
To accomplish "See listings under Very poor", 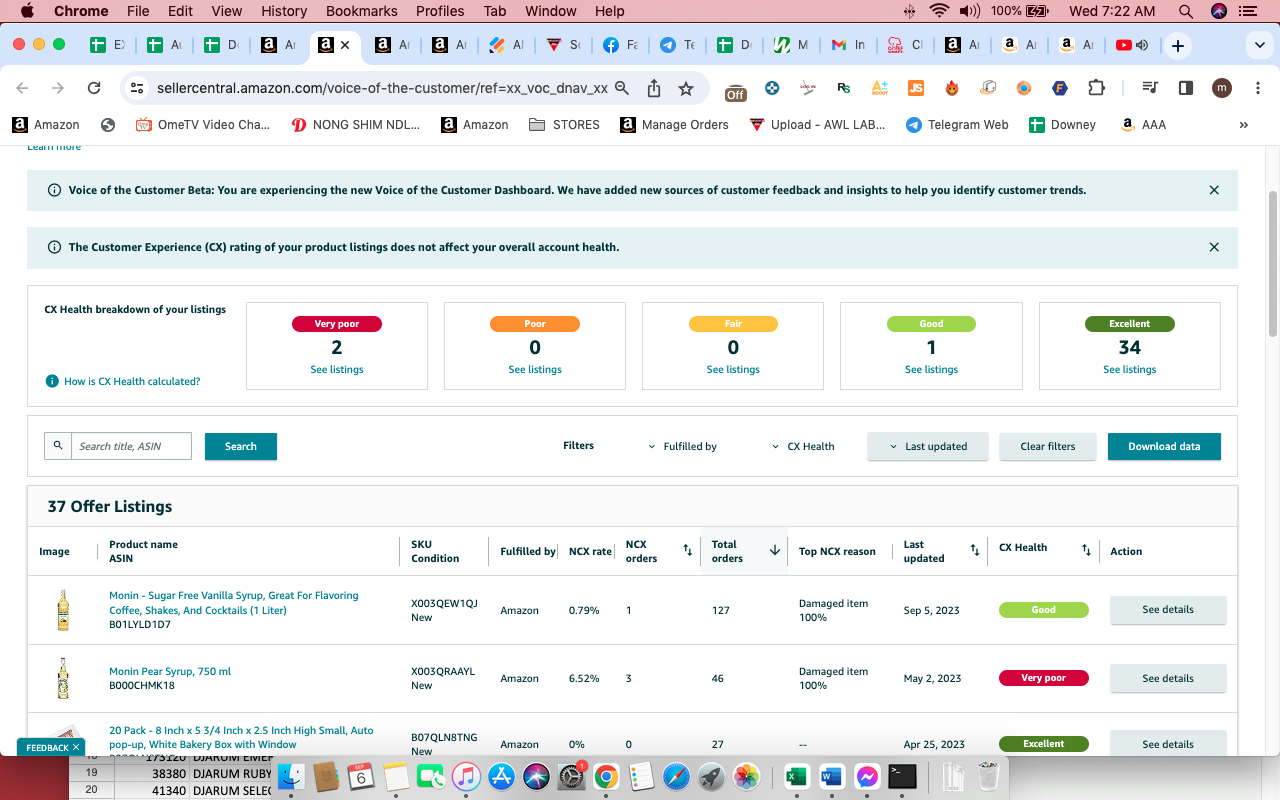I will pos(337,370).
